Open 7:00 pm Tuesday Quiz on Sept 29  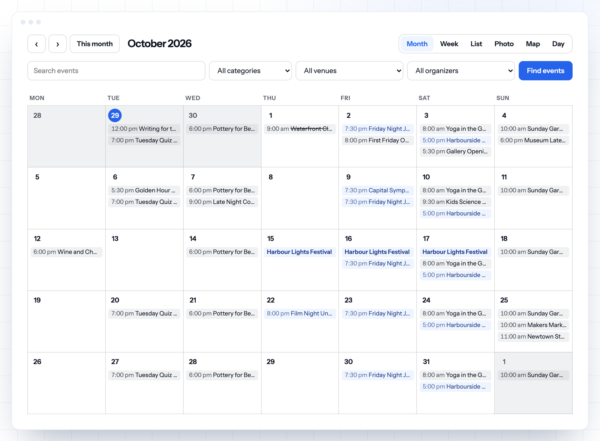click(x=144, y=140)
